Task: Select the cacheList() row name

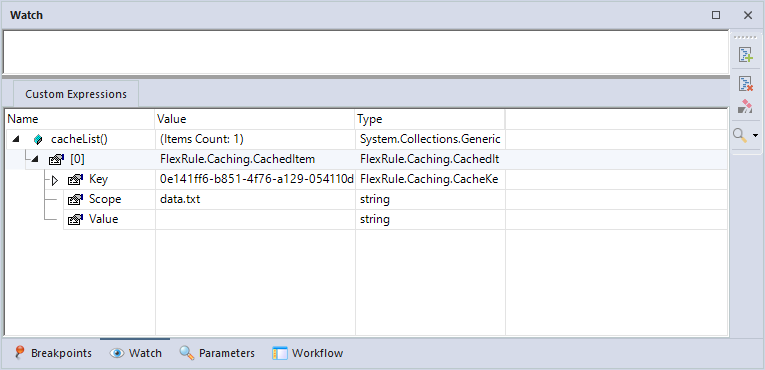Action: pos(79,140)
